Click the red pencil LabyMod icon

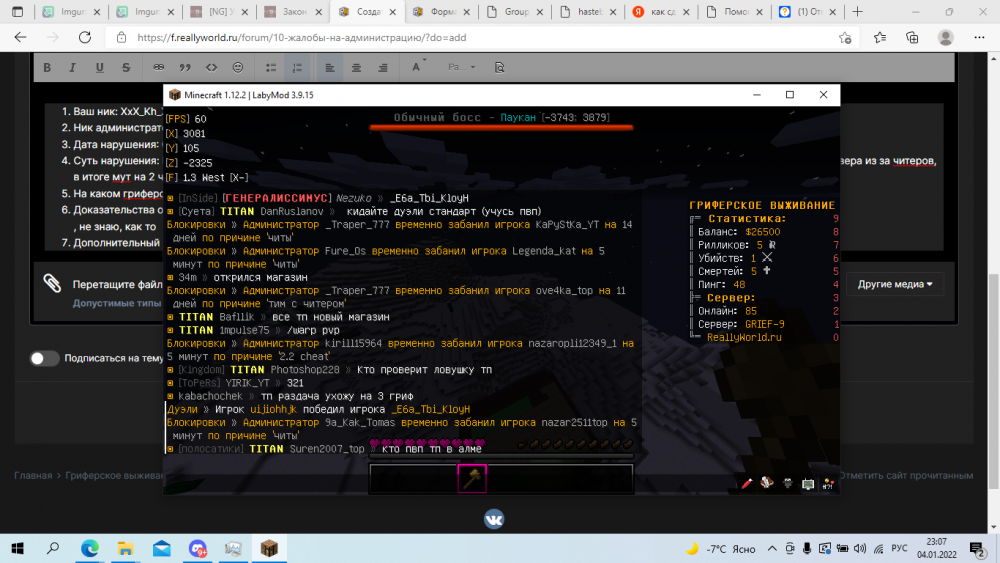click(x=746, y=483)
